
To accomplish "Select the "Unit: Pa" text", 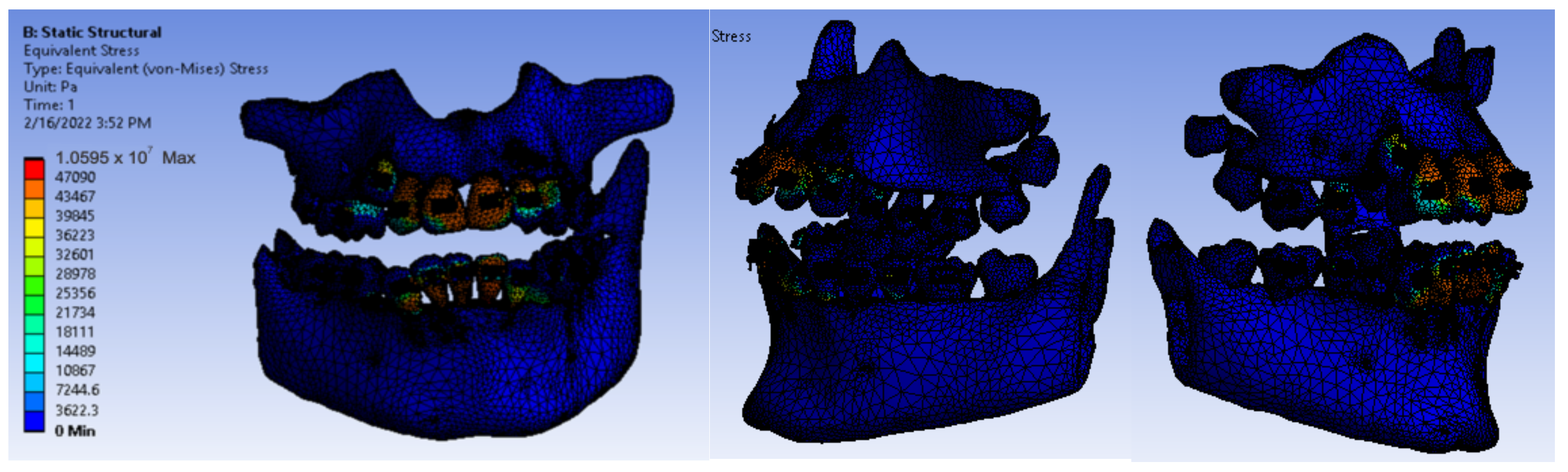I will tap(50, 87).
